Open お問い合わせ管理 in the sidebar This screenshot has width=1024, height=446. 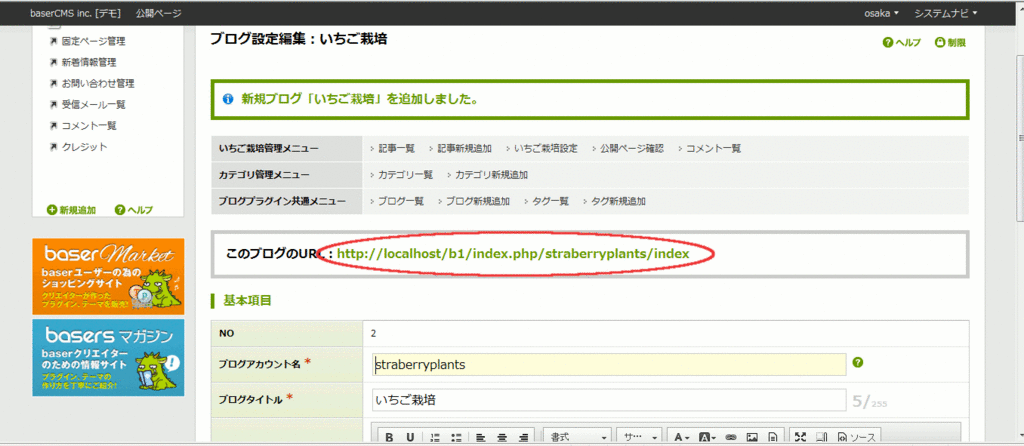[x=98, y=84]
